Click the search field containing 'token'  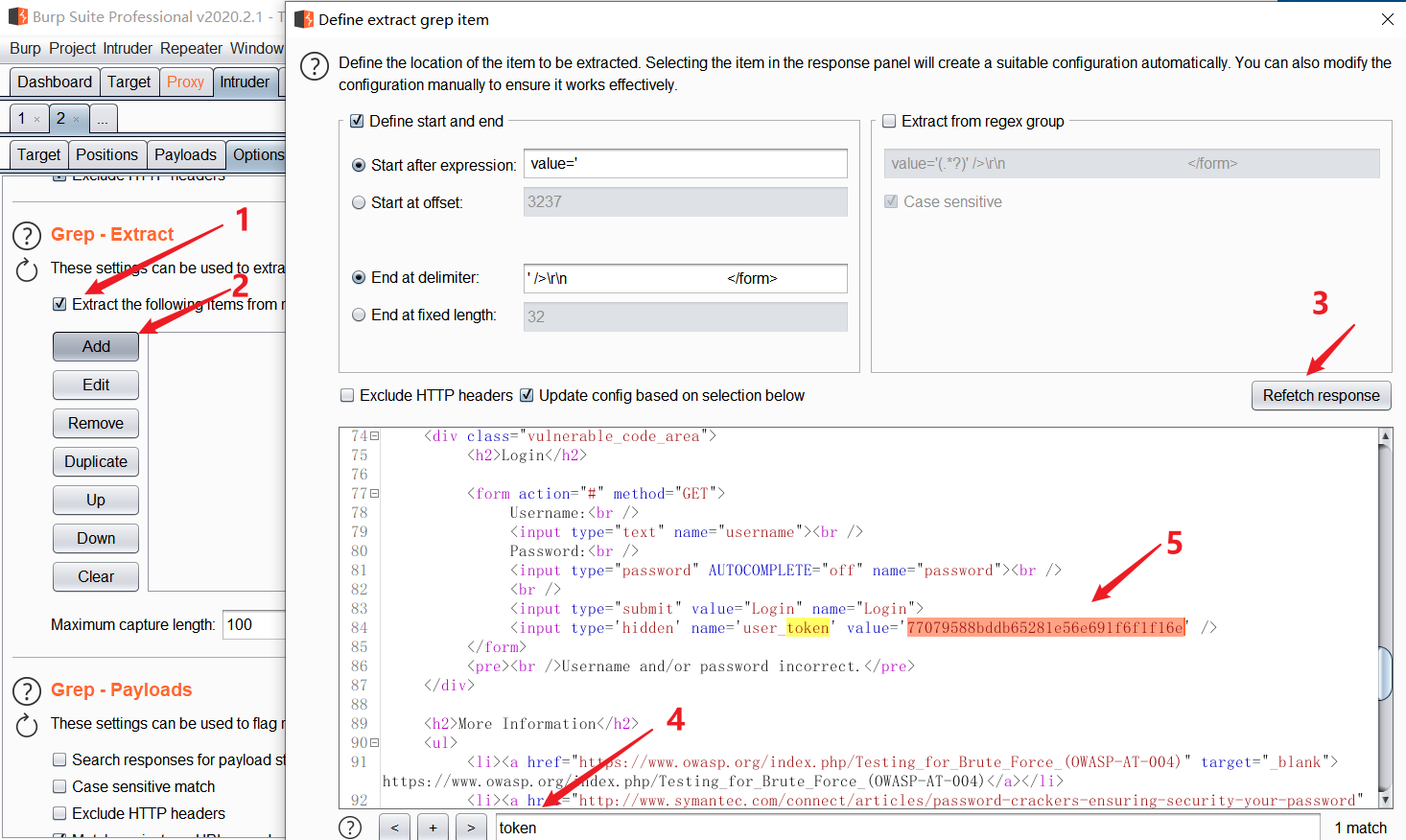click(907, 828)
